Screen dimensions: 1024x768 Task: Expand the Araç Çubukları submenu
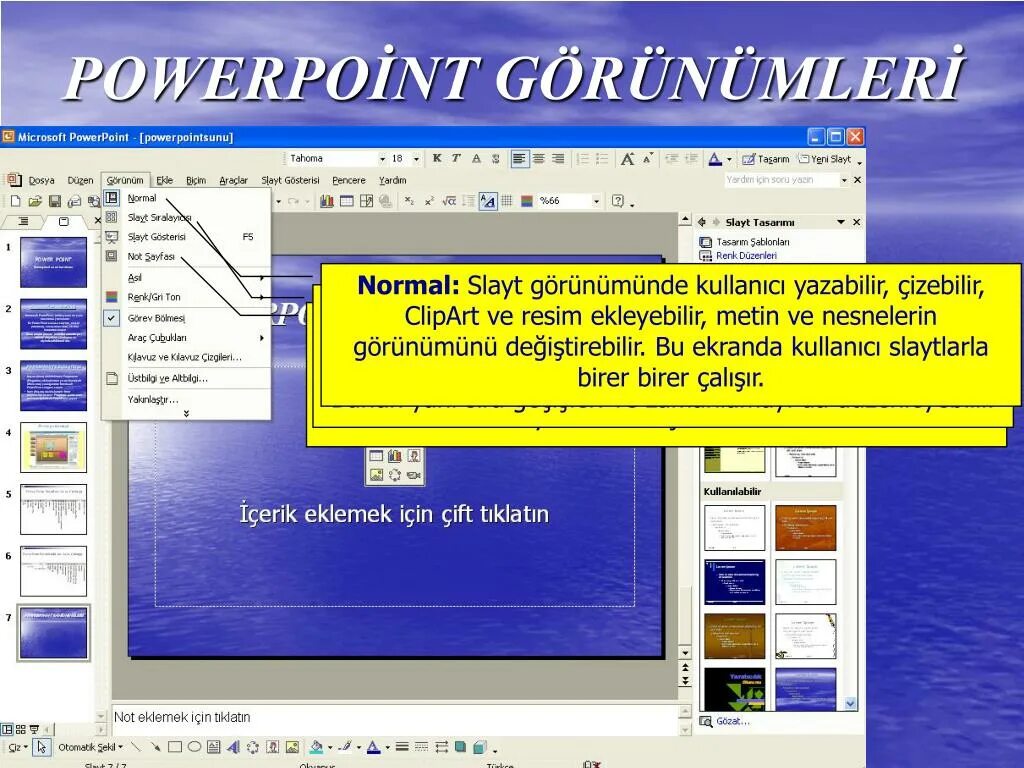pyautogui.click(x=186, y=338)
